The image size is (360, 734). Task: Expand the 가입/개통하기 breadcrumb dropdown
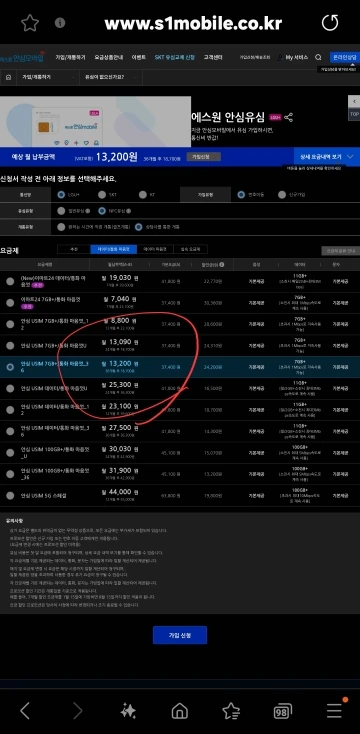click(x=47, y=77)
